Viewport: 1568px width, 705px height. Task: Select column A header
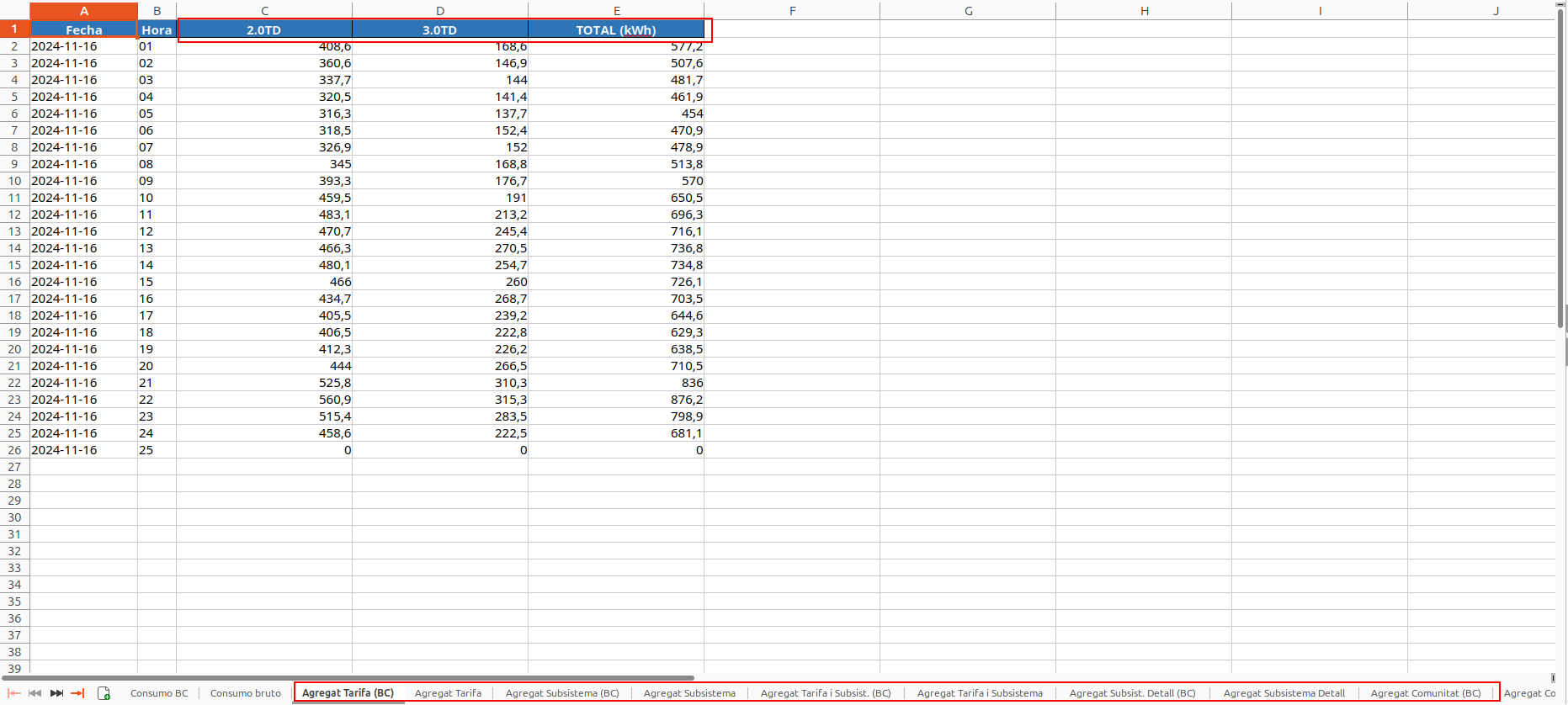tap(84, 11)
